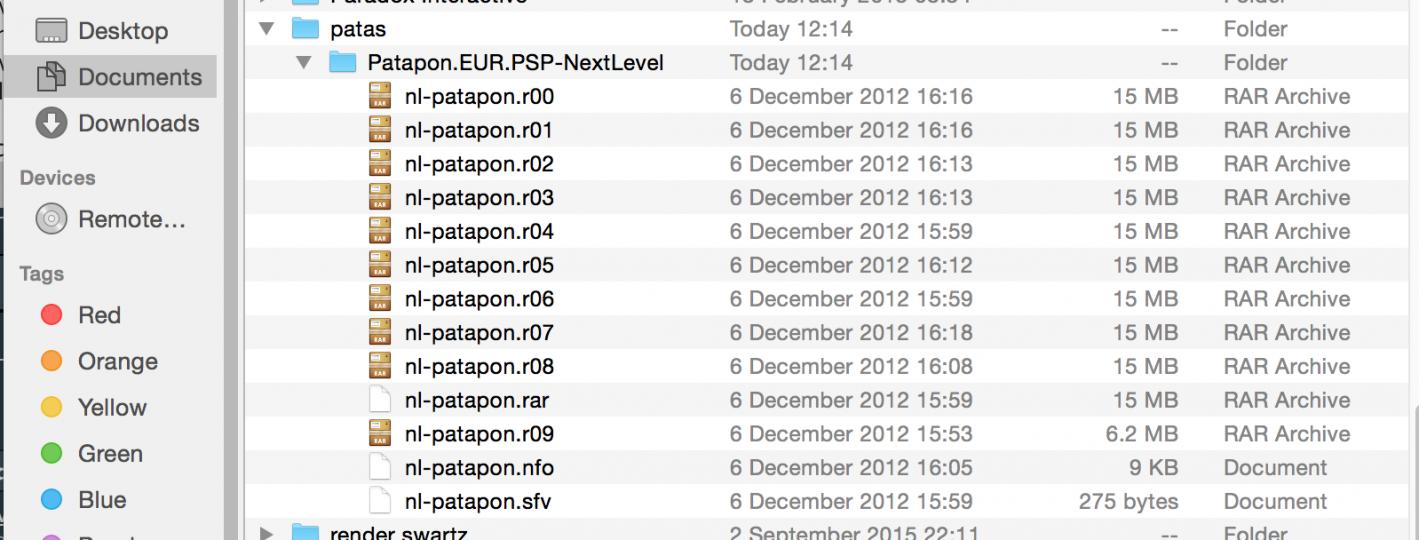The height and width of the screenshot is (540, 1419).
Task: Click the RAR icon of nl-patapon.r08
Action: (x=380, y=366)
